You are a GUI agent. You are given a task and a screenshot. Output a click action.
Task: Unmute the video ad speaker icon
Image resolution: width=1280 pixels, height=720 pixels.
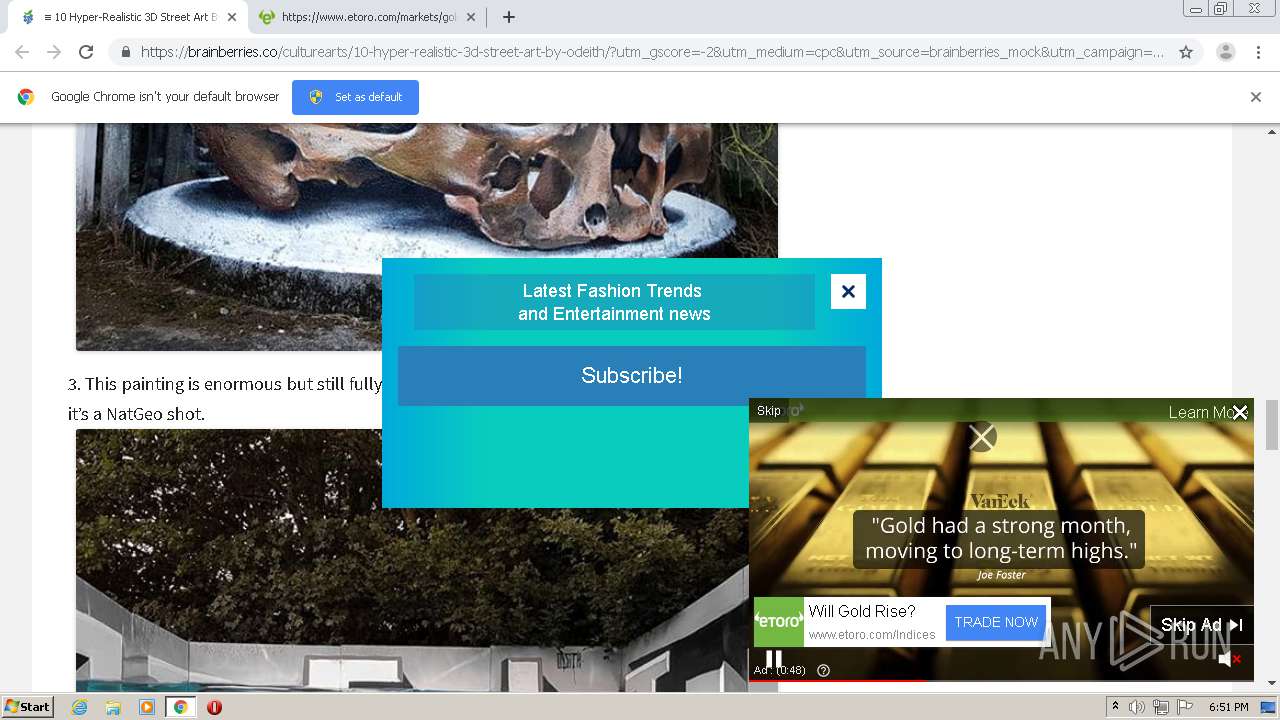point(1229,658)
